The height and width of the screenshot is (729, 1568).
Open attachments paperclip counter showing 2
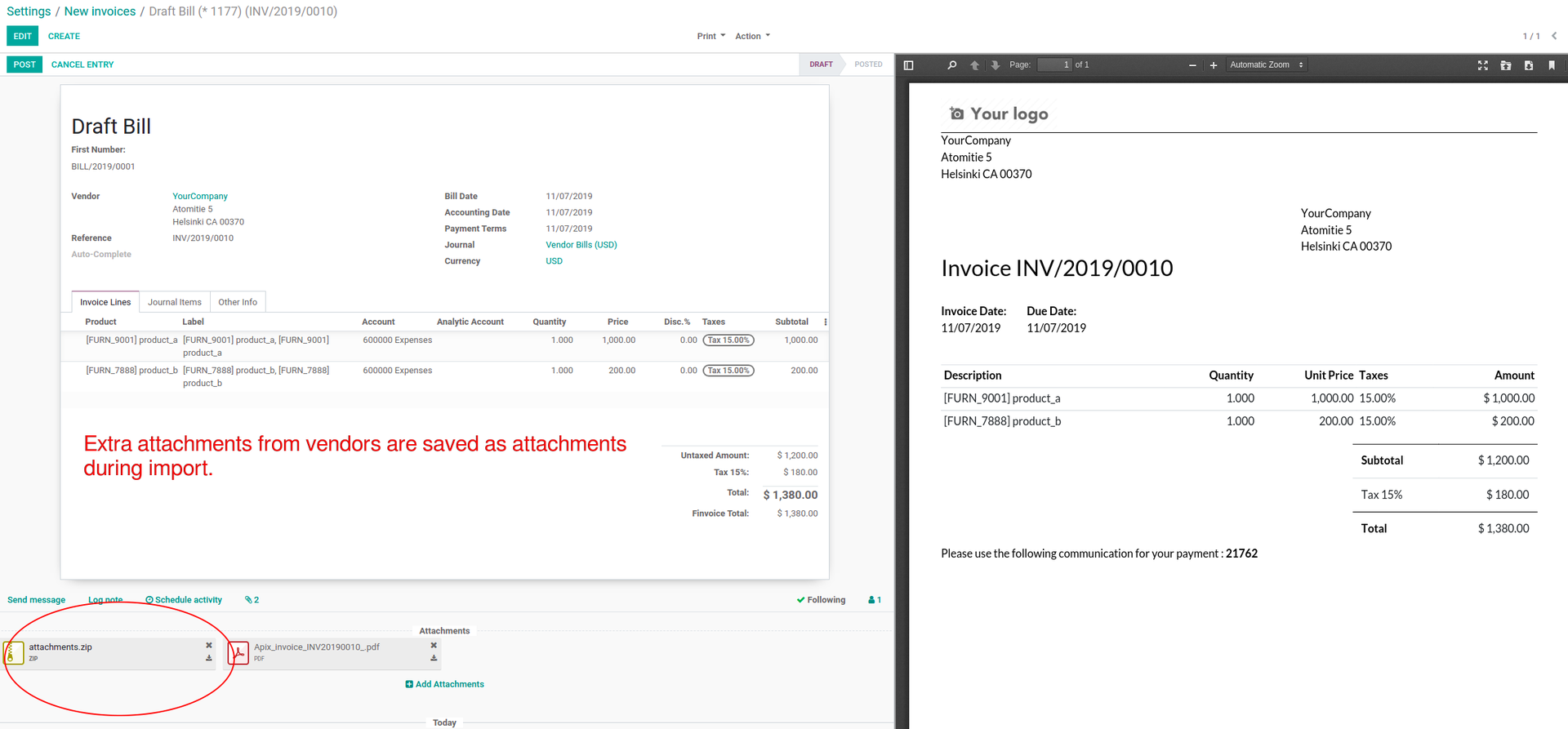coord(252,600)
